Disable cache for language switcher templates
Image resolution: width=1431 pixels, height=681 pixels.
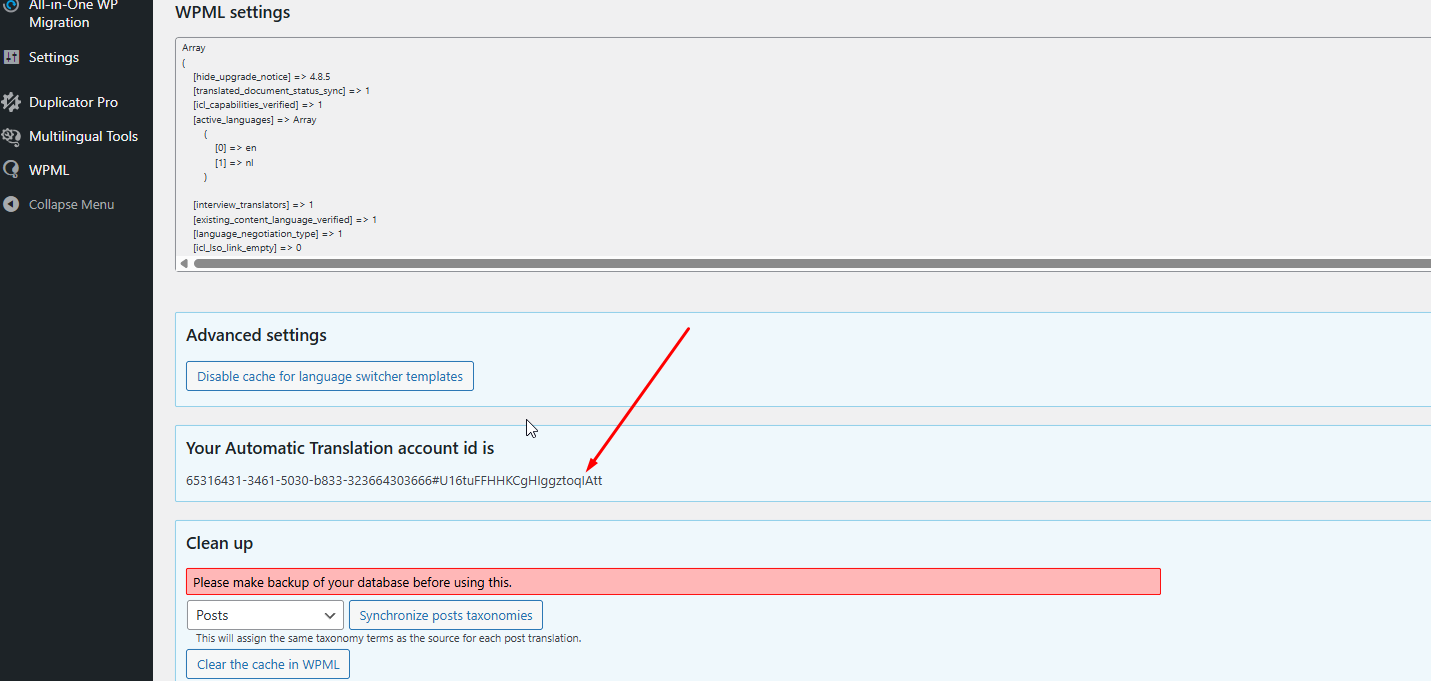(x=330, y=376)
